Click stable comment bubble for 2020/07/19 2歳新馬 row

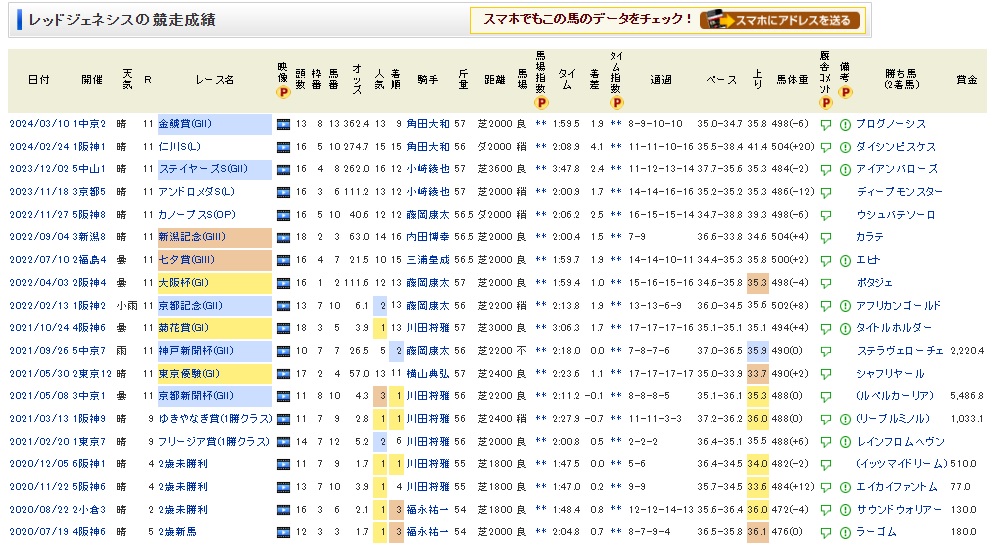click(825, 530)
